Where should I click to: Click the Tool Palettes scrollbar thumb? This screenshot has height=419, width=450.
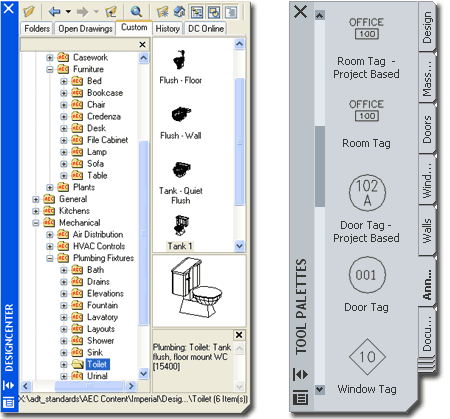coord(320,166)
